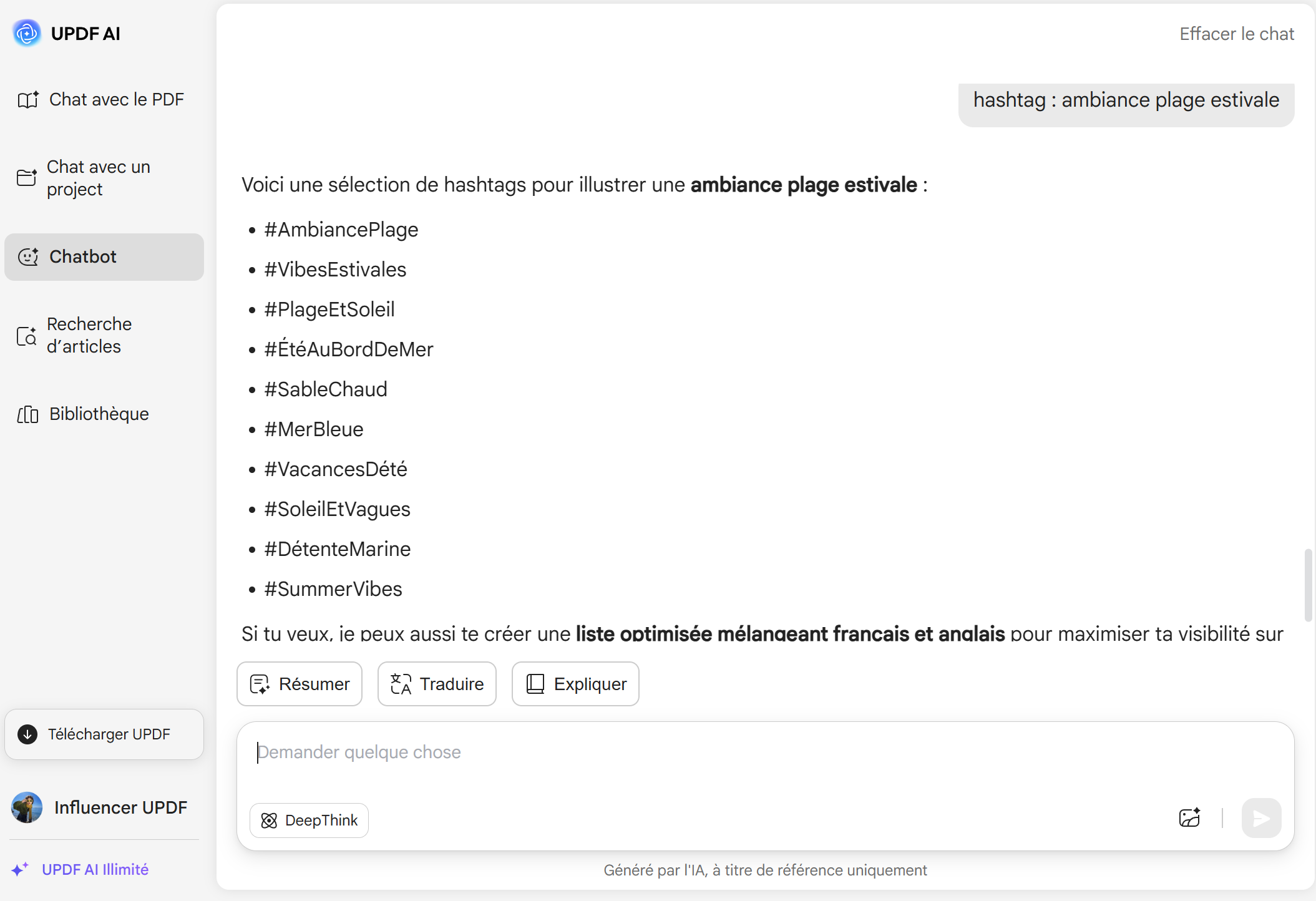Click the Résumer button

(300, 684)
